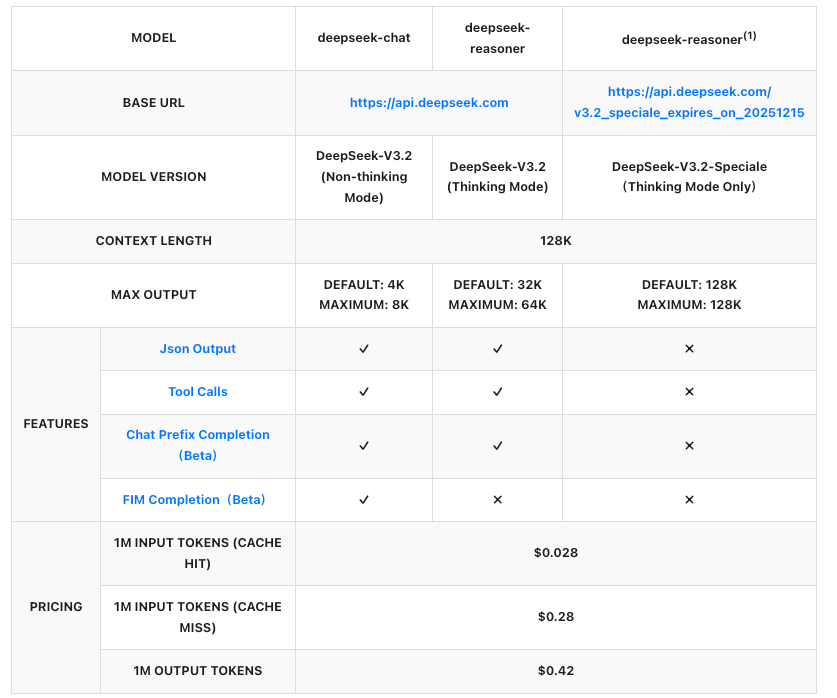Click the FIM Completion checkmark for deepseek-chat

(364, 500)
